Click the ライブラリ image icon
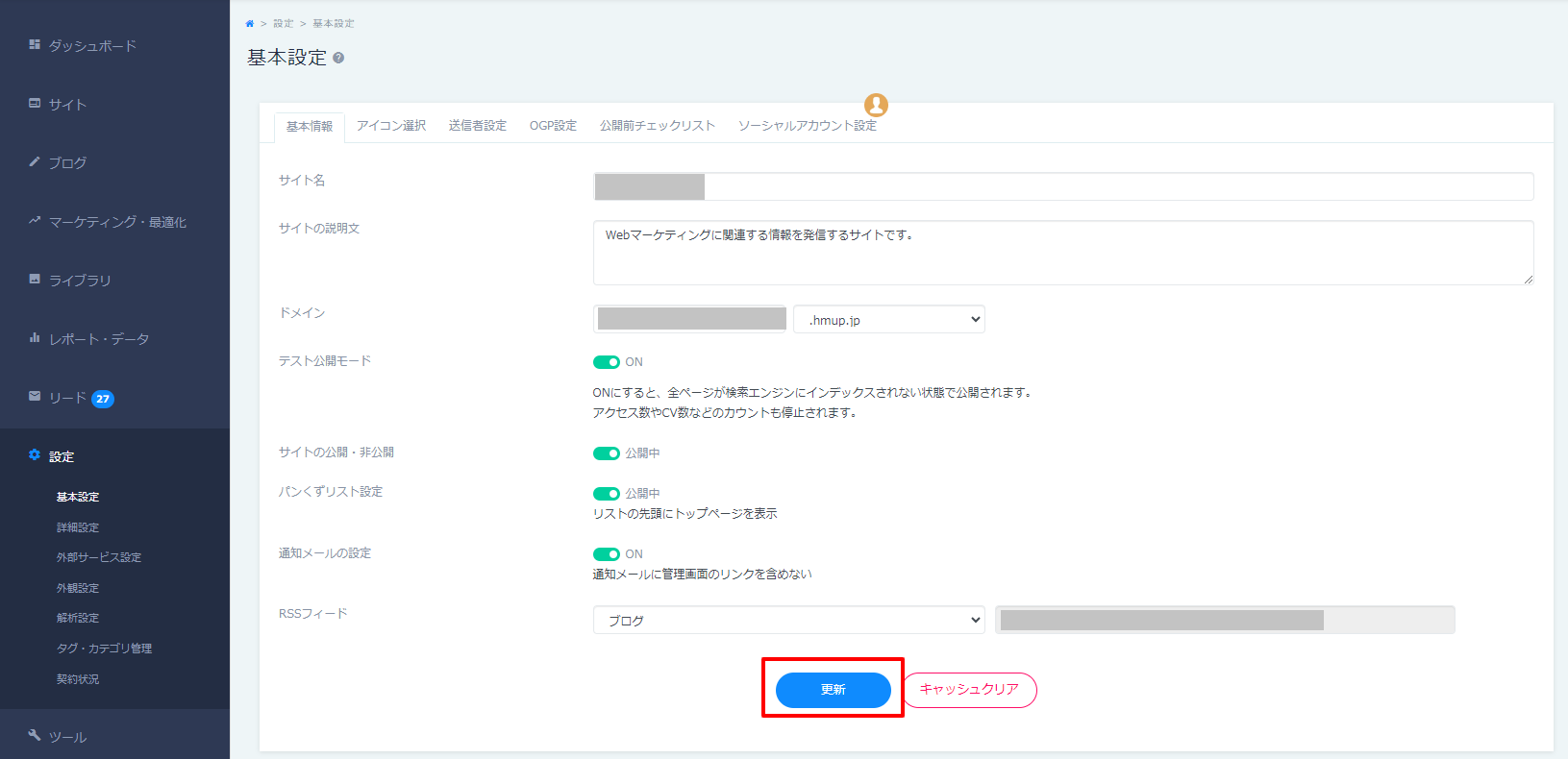 click(35, 279)
